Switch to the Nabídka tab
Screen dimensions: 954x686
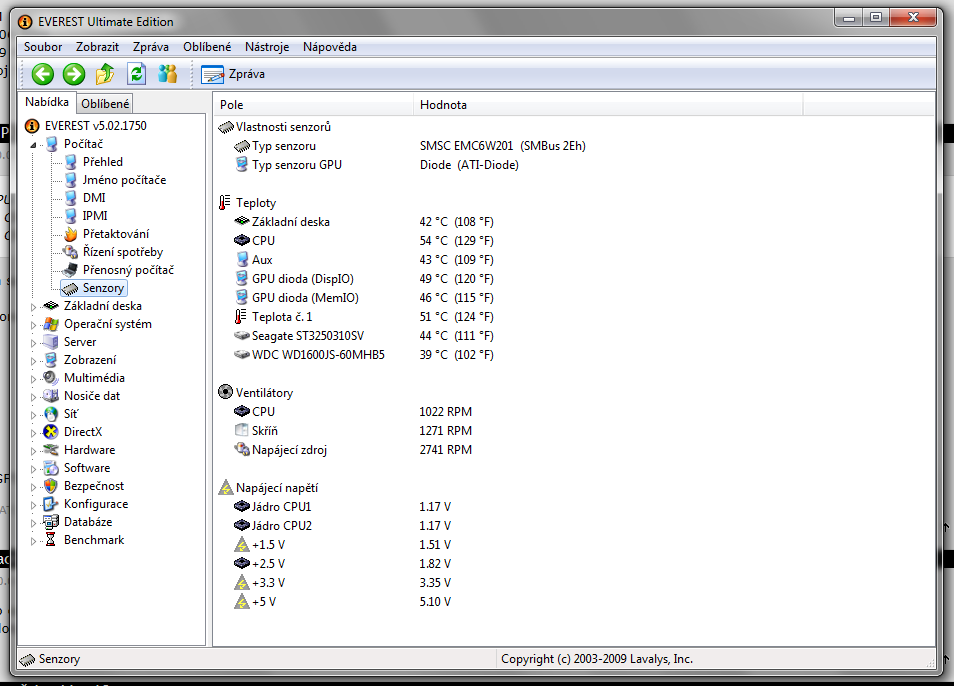click(47, 102)
